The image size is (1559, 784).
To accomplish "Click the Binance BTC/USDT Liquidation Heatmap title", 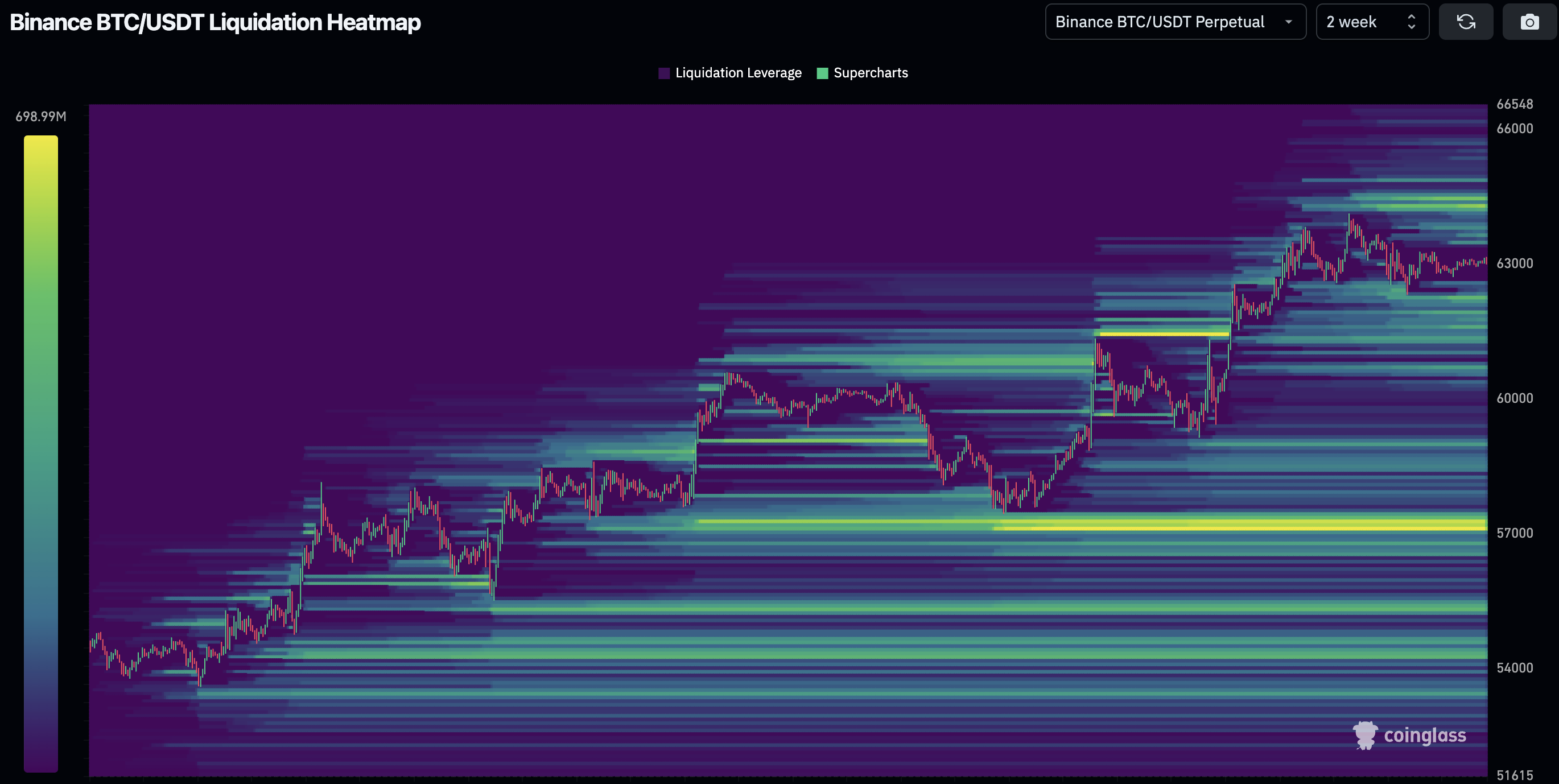I will click(215, 22).
